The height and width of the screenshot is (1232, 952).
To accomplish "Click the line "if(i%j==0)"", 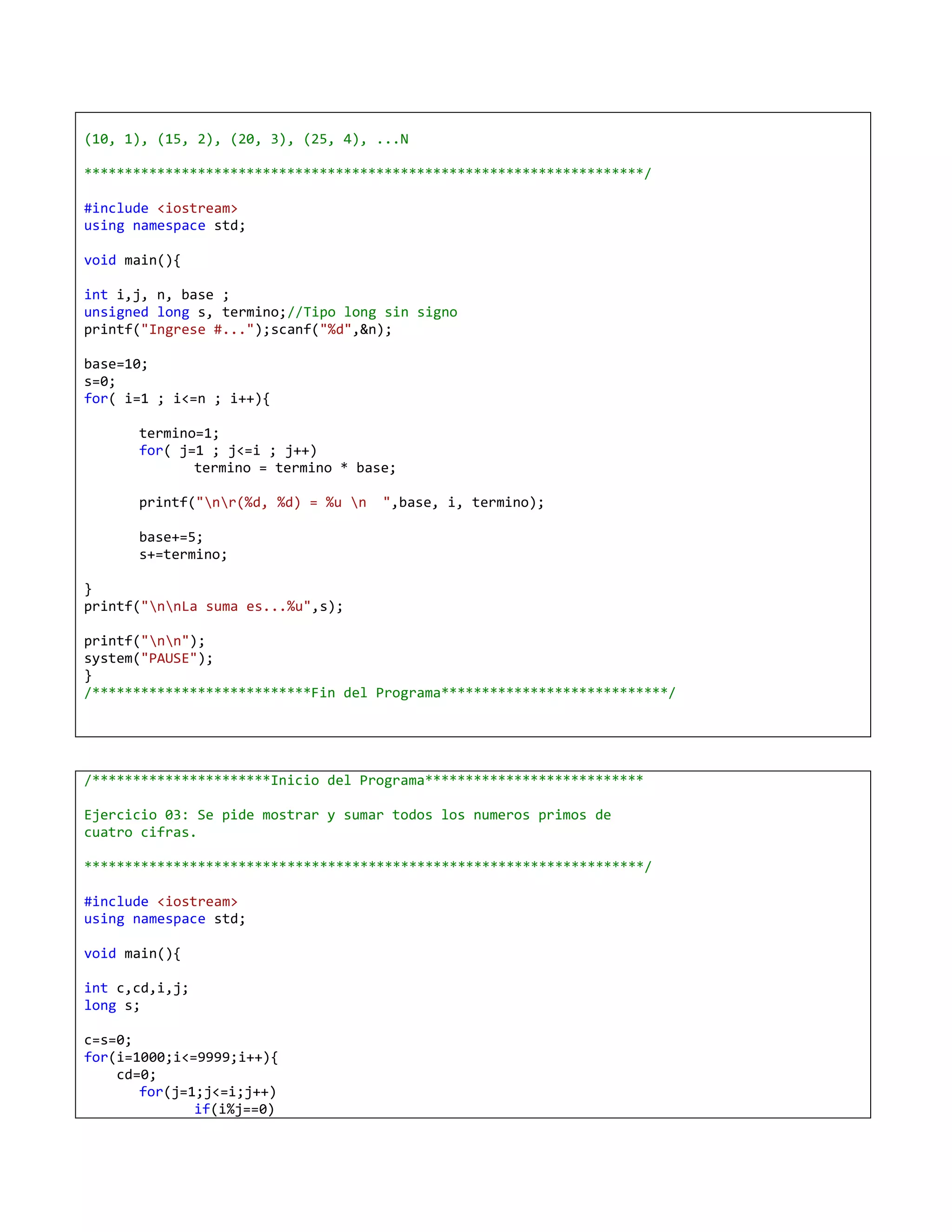I will click(234, 1109).
